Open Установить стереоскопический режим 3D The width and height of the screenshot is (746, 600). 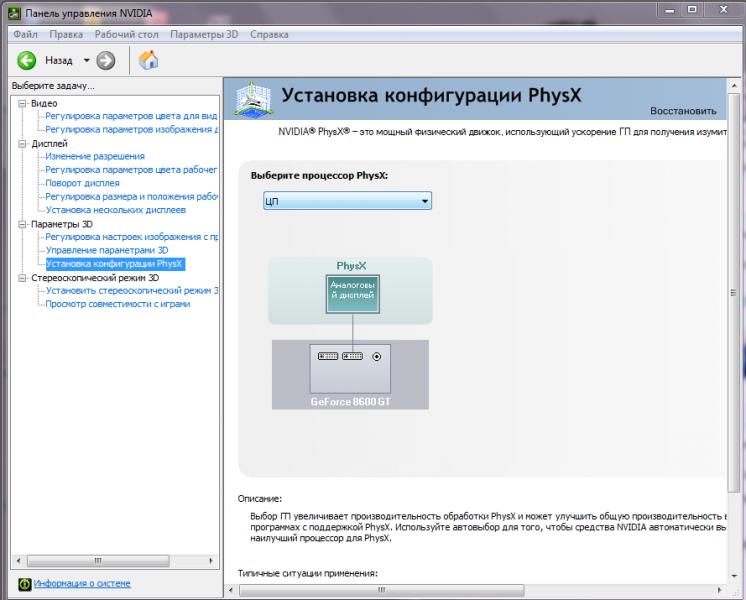point(132,290)
